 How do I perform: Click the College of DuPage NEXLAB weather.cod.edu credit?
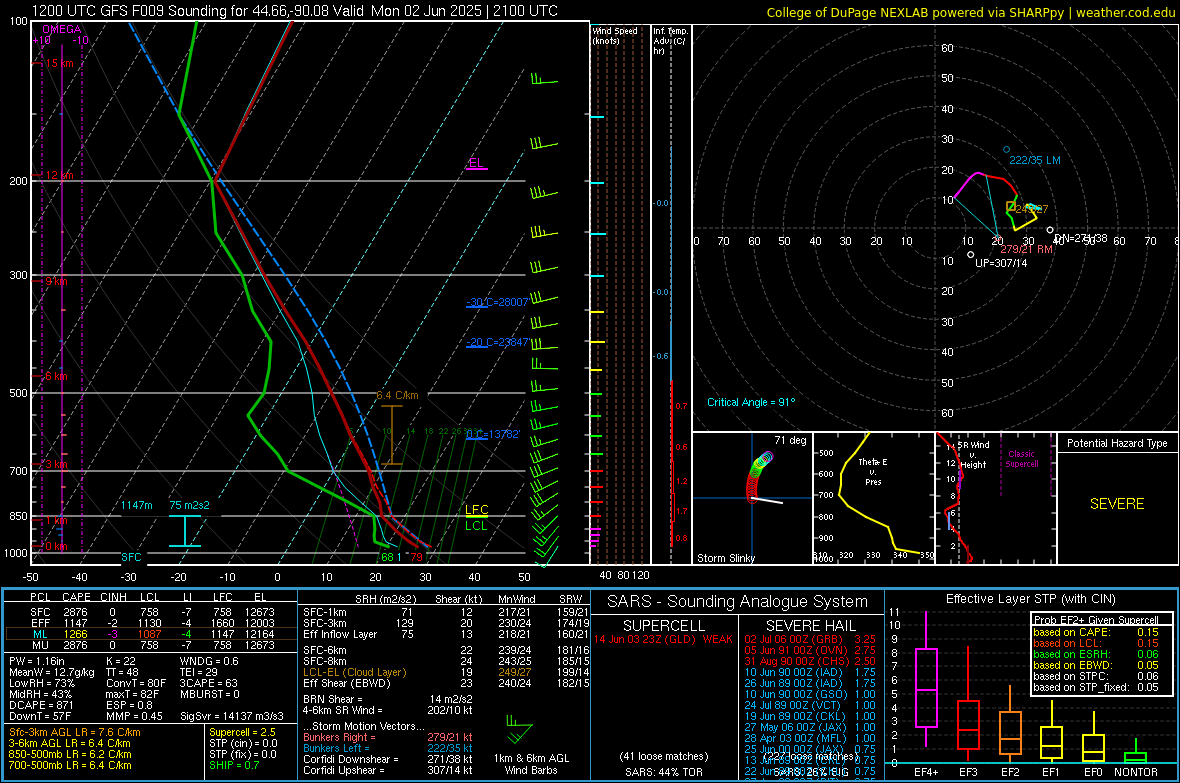(971, 12)
